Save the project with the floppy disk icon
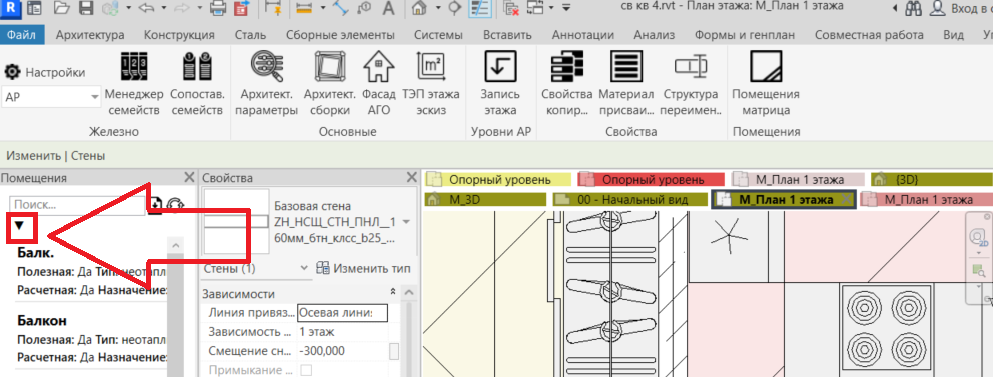This screenshot has width=993, height=377. [87, 8]
